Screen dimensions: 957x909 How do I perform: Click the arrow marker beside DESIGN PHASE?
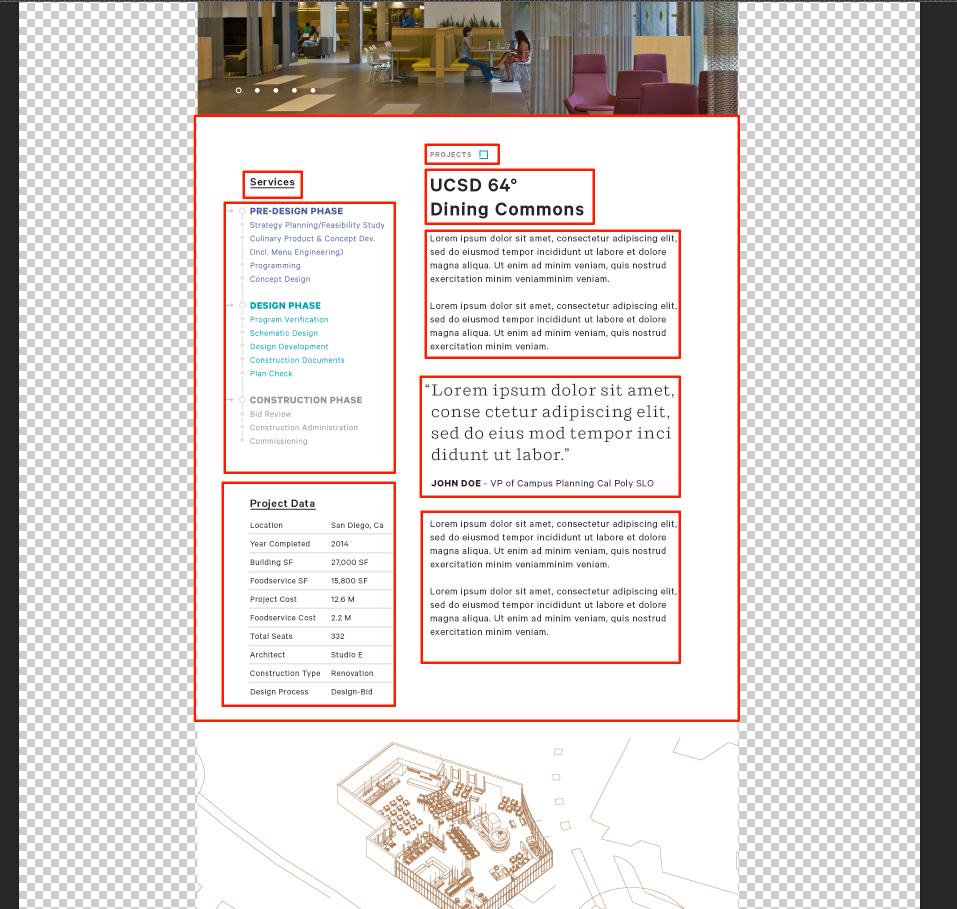[229, 305]
